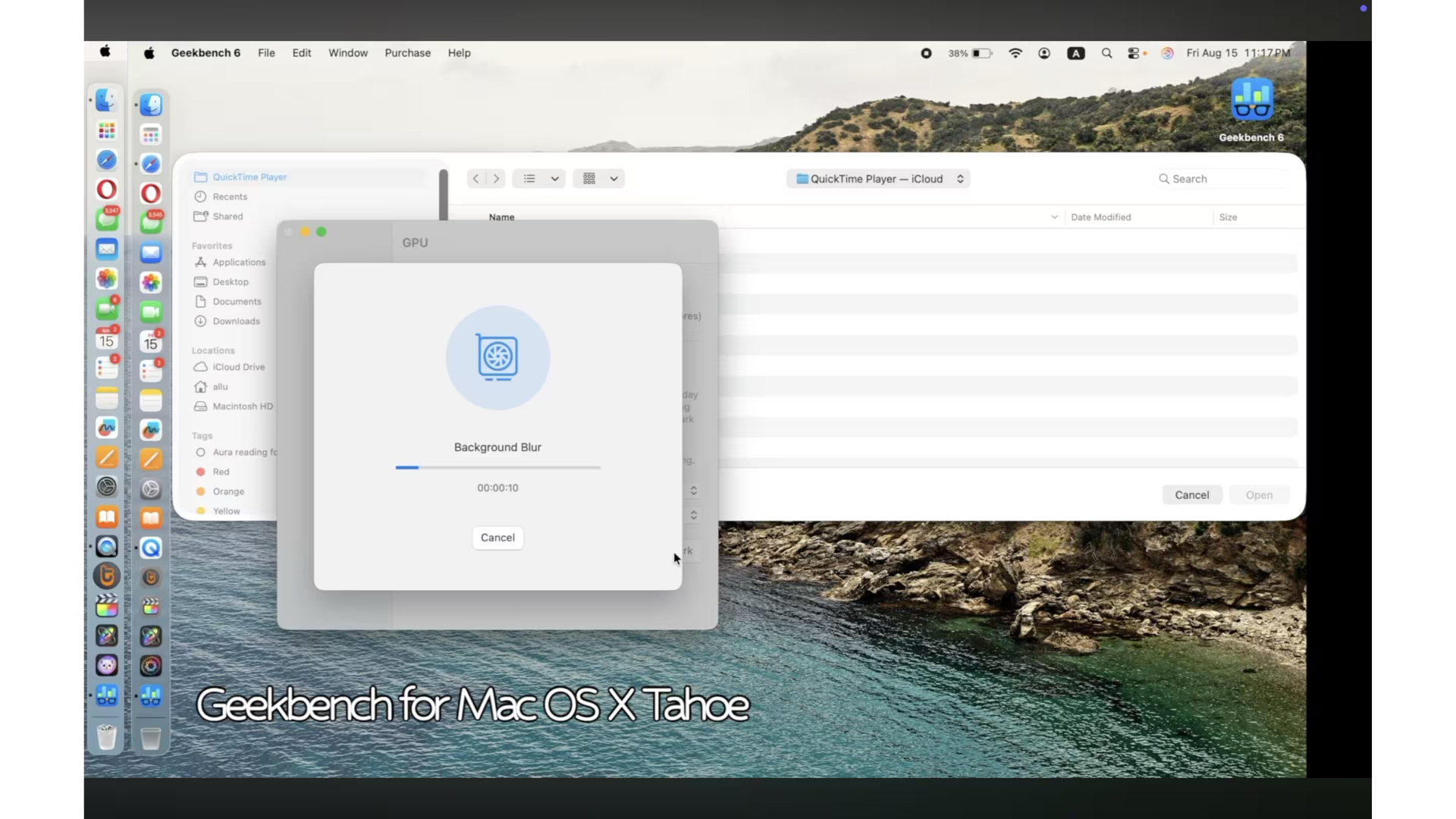
Task: Open the Opera browser dock icon
Action: [151, 193]
